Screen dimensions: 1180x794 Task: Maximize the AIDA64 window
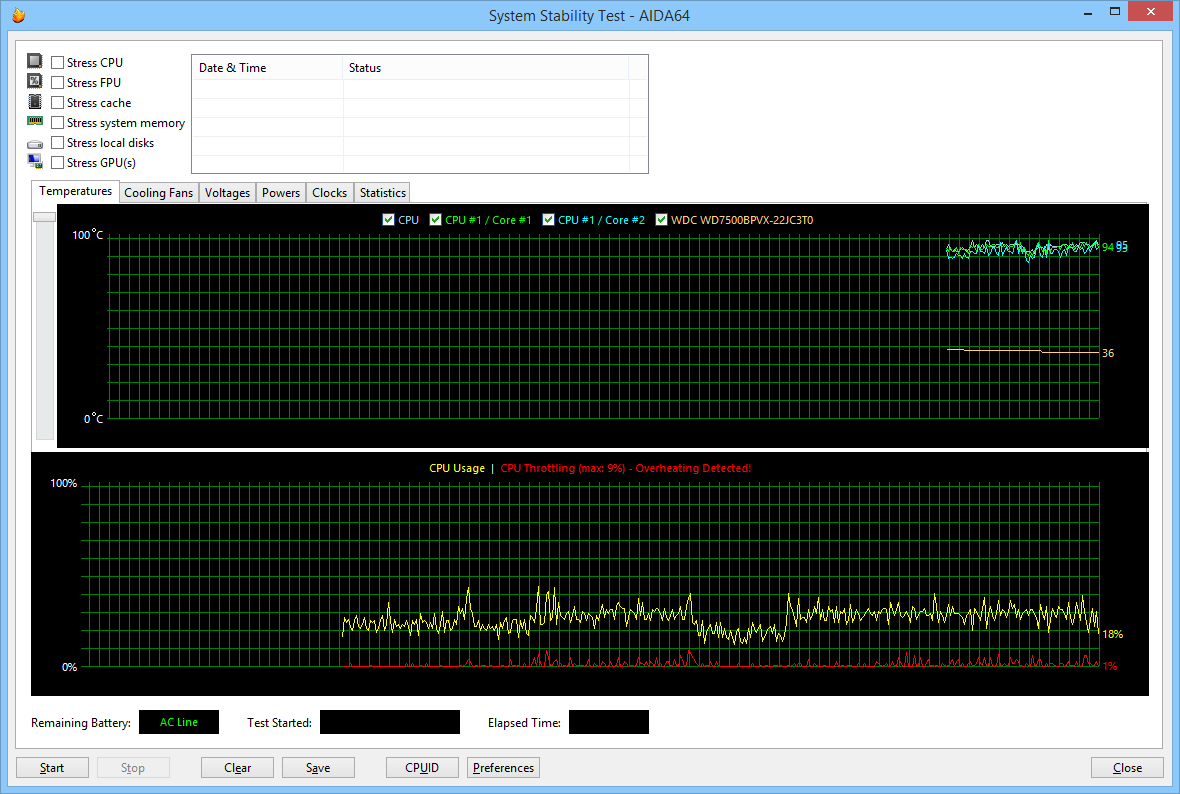pos(1115,11)
